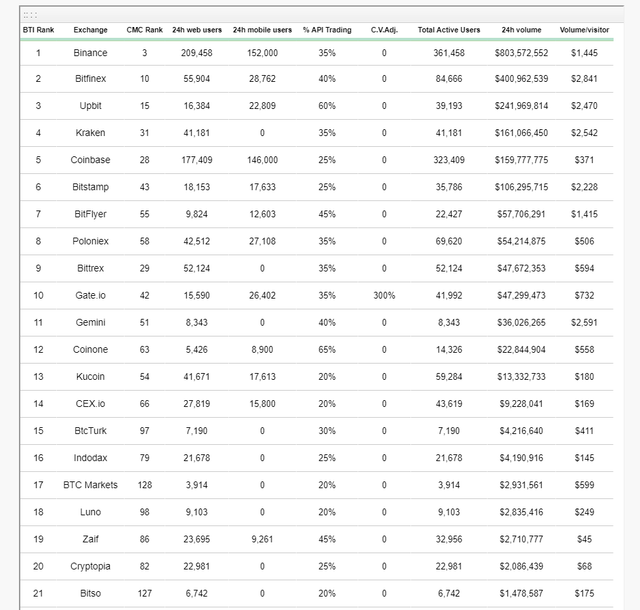Select the BTC Markets exchange name

click(x=90, y=485)
